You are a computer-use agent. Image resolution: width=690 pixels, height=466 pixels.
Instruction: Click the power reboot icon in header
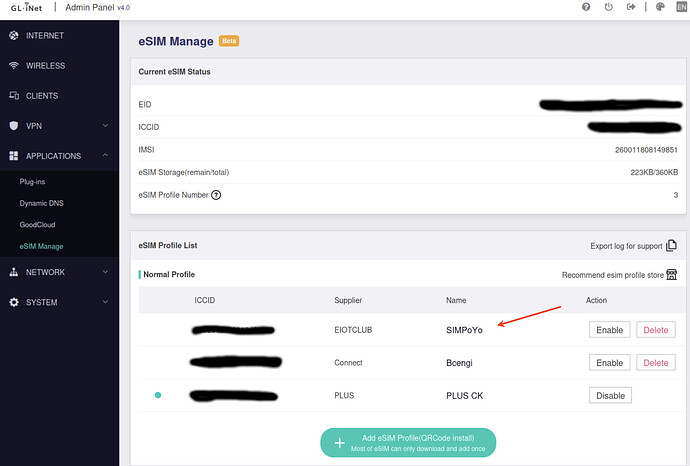(x=608, y=7)
